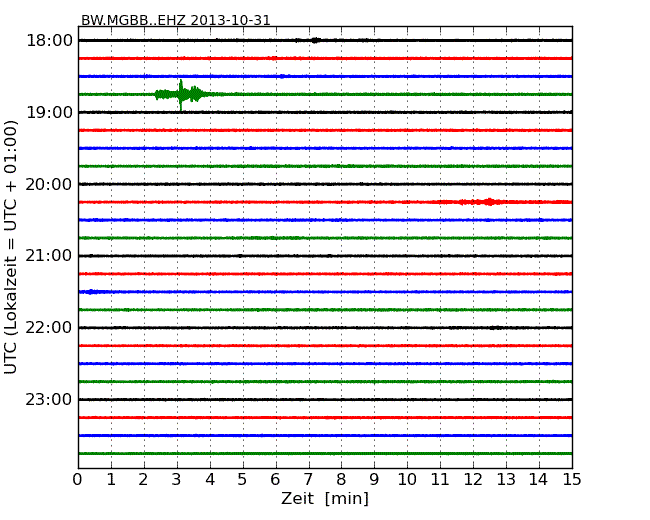Viewport: 650px width, 520px height.
Task: Click the plot title BW.MGBB..EHZ 2013-10-31
Action: [x=175, y=20]
